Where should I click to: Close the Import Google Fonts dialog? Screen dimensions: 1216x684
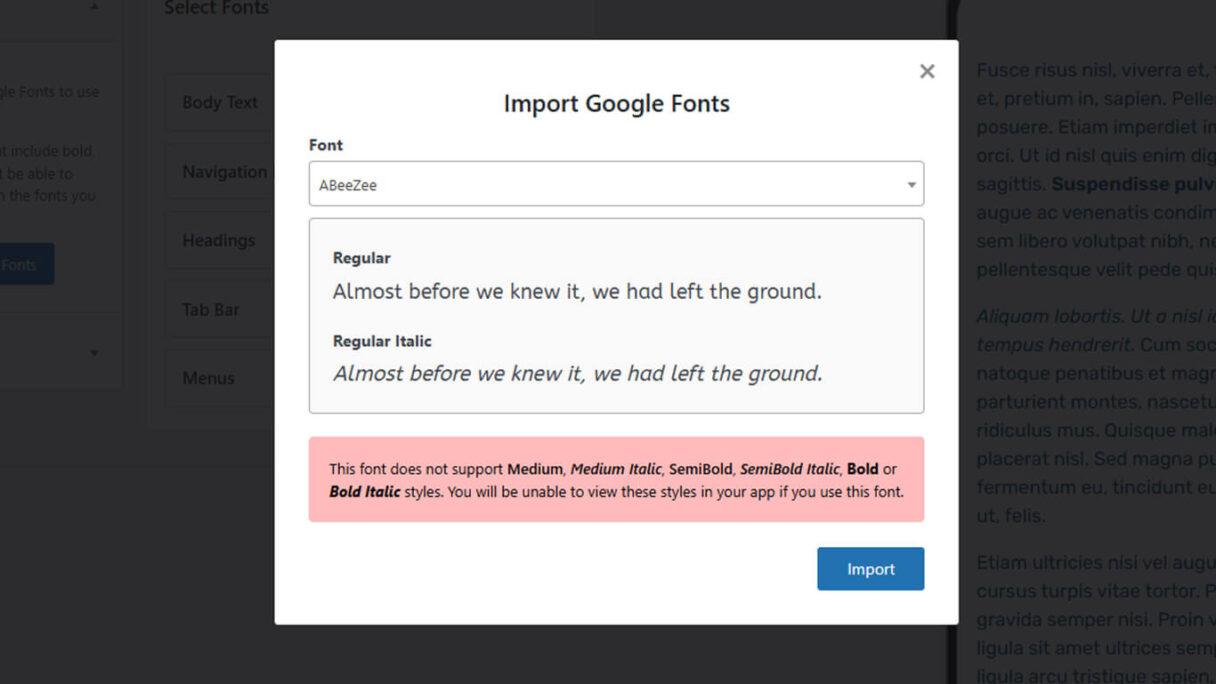[x=927, y=71]
